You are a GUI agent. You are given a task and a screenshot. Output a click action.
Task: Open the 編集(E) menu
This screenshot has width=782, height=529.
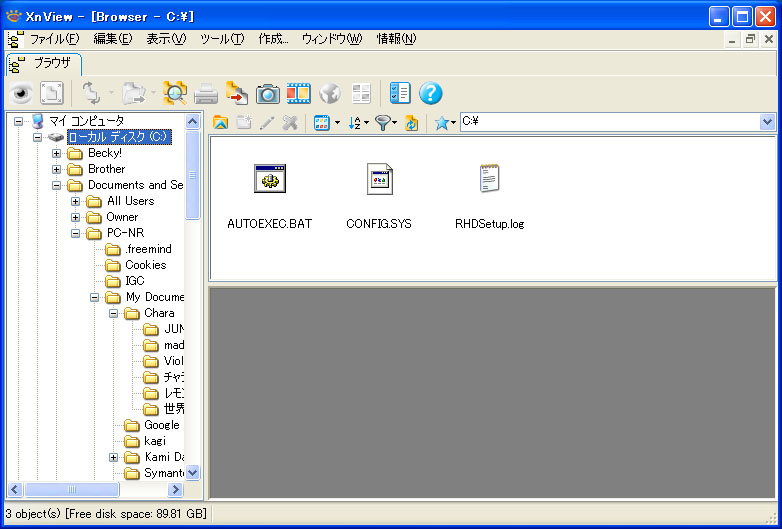[113, 39]
